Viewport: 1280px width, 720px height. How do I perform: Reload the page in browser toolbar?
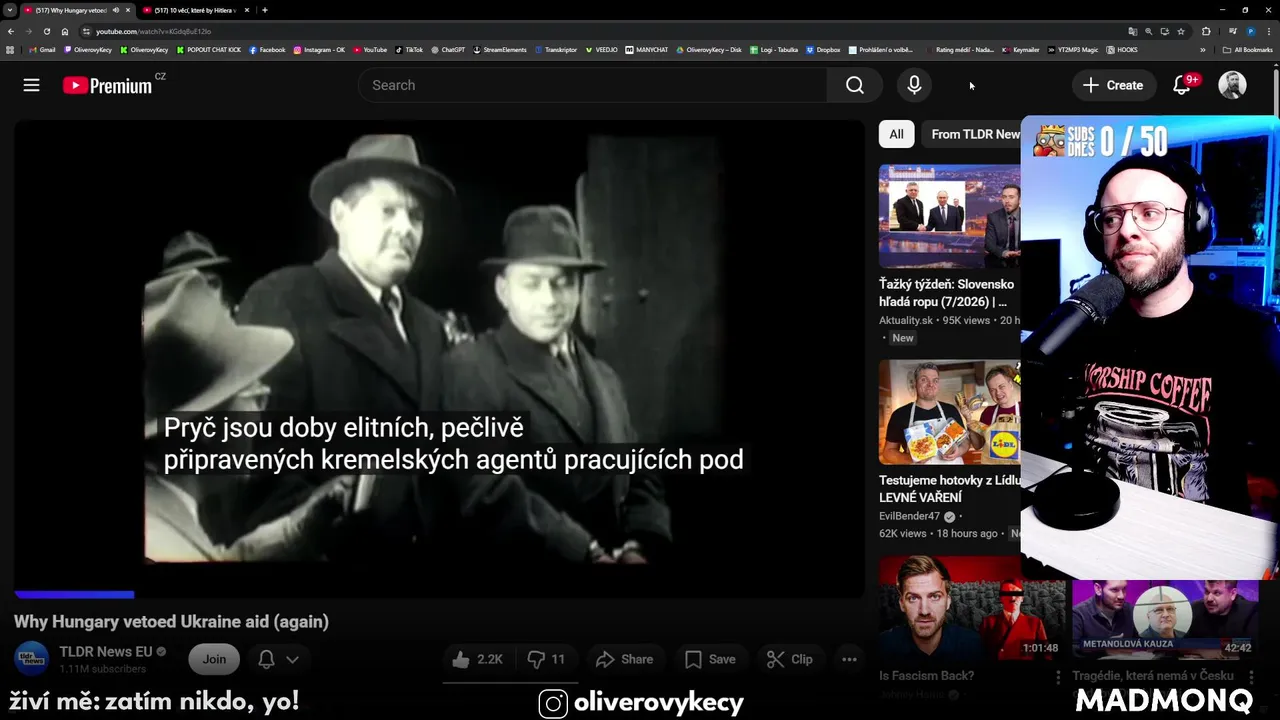coord(46,31)
